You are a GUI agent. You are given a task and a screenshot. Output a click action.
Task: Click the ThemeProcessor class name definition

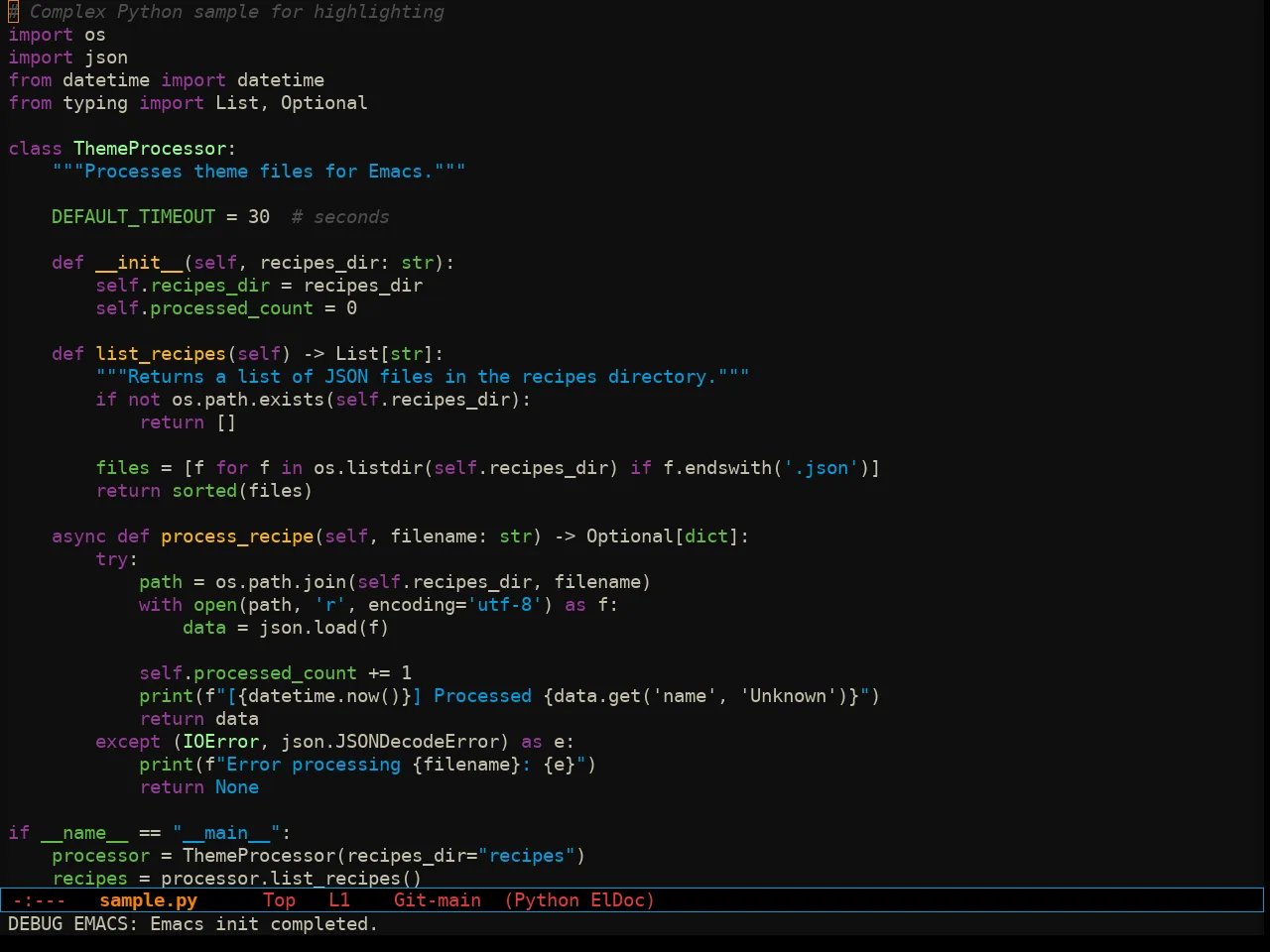pos(150,149)
